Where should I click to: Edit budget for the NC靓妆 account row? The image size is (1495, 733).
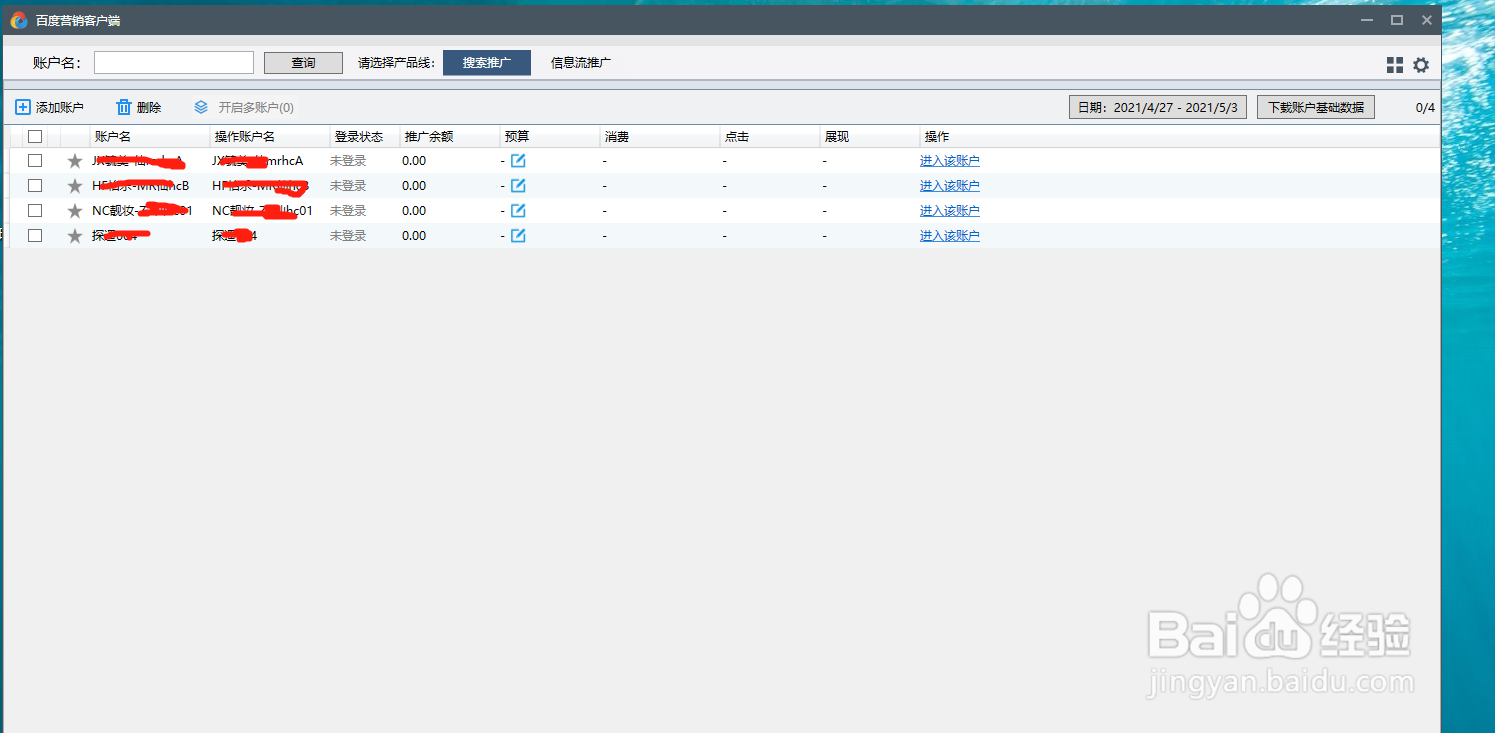(518, 210)
